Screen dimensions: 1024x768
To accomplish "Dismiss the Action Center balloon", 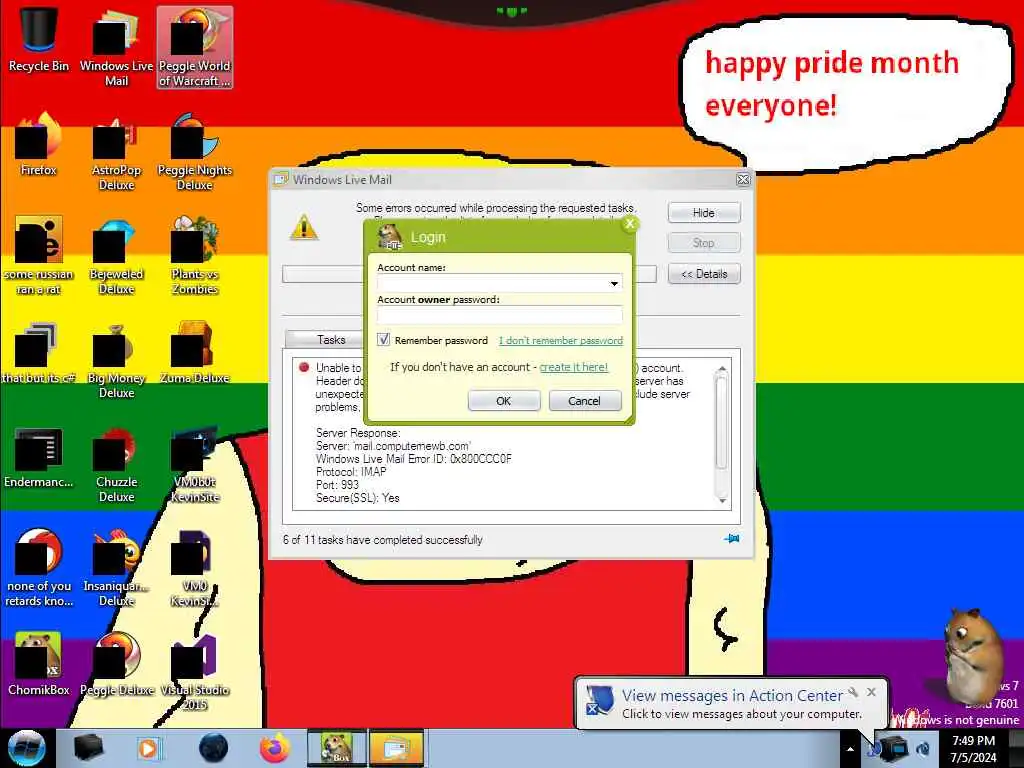I will (871, 692).
